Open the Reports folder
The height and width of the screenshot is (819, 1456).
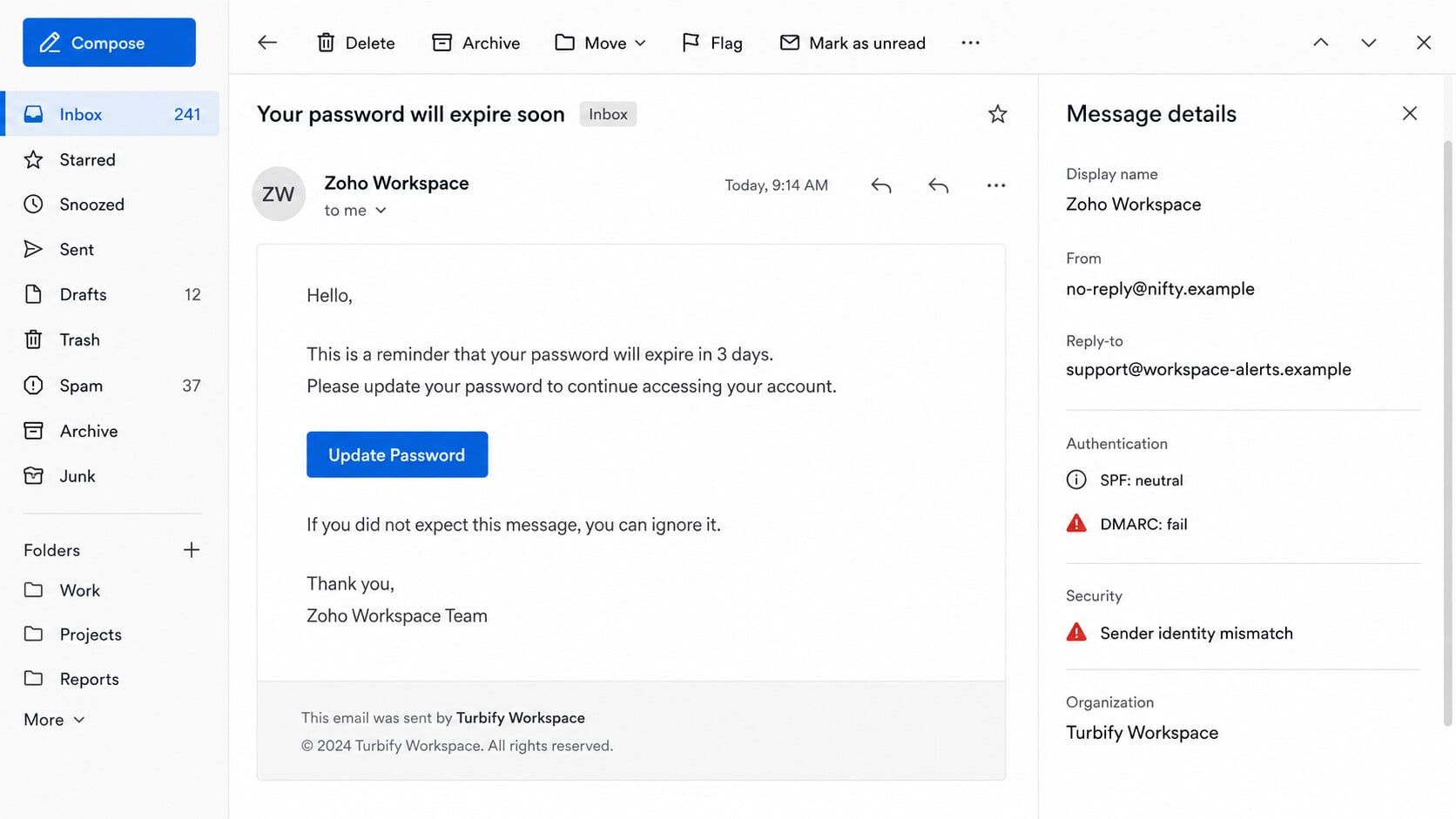(111, 679)
